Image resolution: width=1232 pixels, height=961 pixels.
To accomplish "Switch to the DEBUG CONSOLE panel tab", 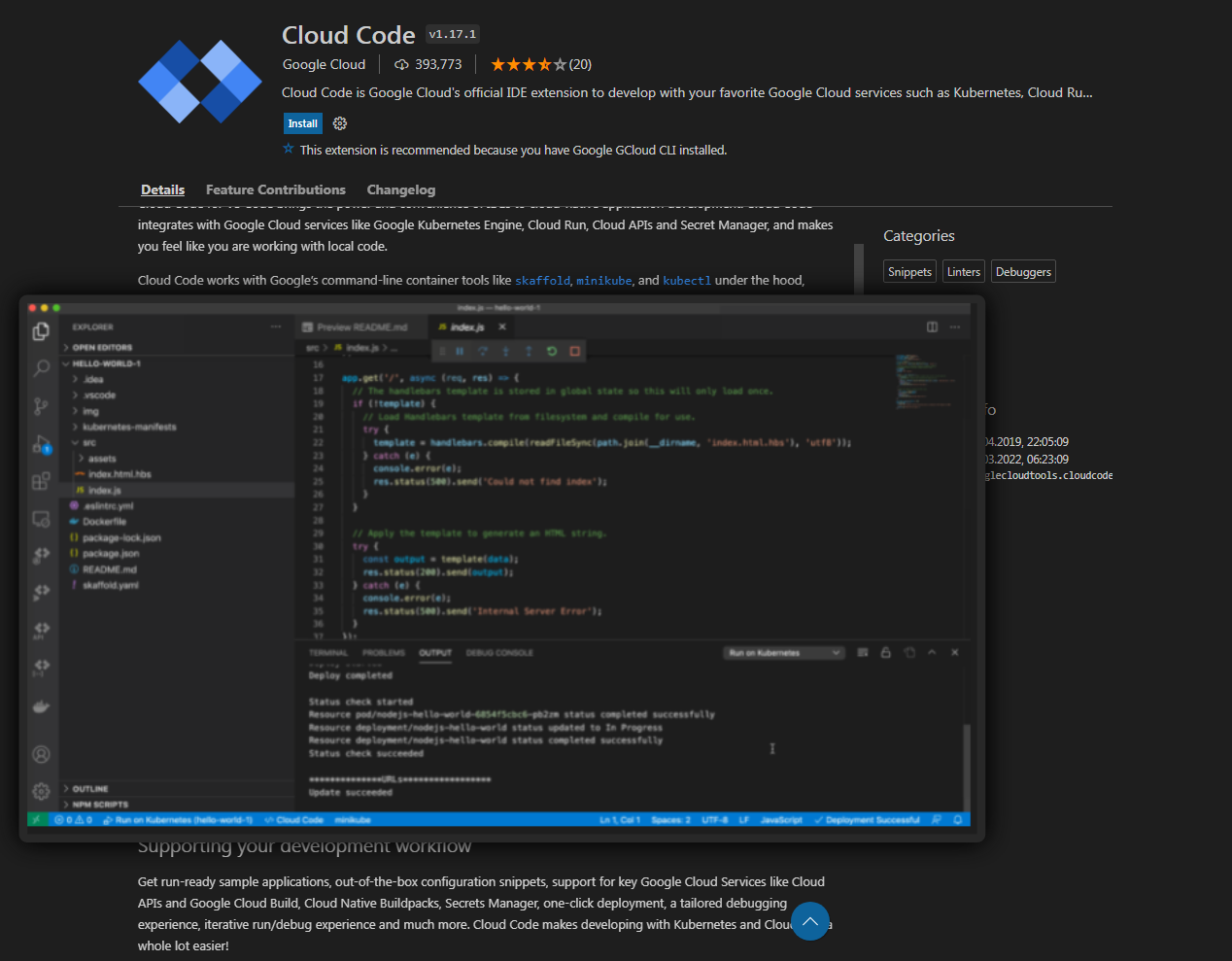I will click(x=499, y=652).
